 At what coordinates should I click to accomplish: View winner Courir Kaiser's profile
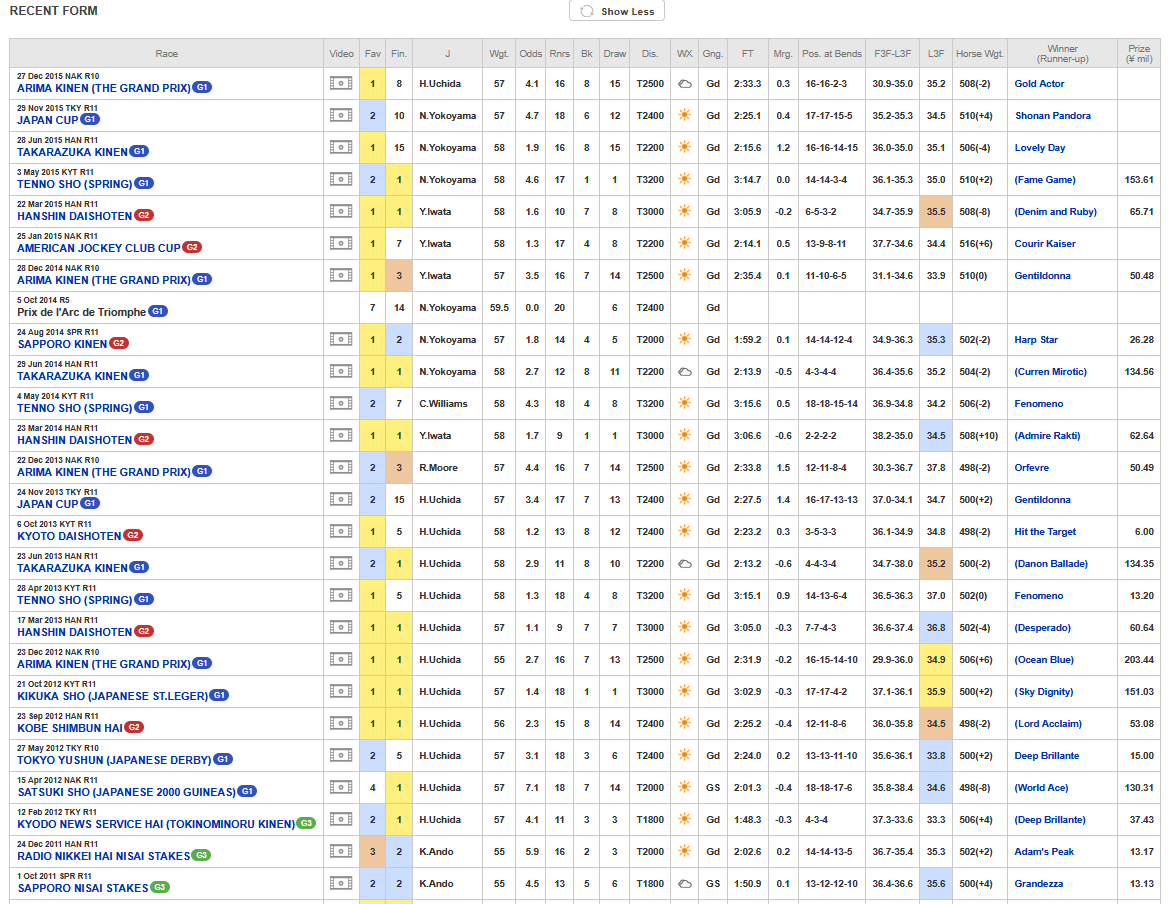pyautogui.click(x=1045, y=244)
